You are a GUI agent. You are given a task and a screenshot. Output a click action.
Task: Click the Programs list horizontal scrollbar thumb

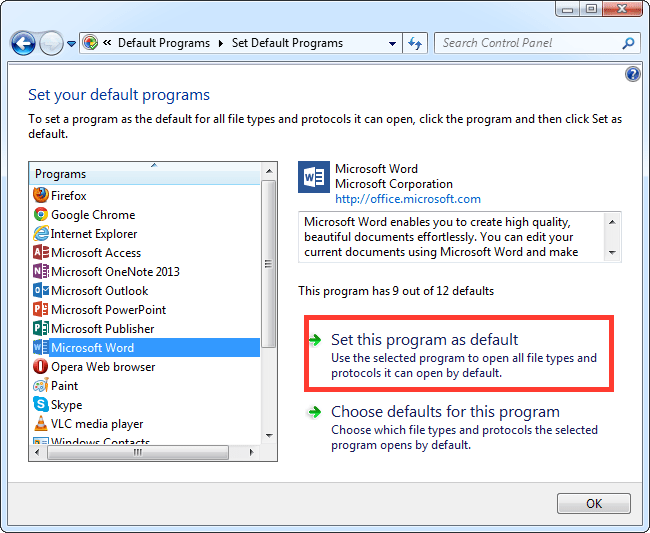[138, 452]
